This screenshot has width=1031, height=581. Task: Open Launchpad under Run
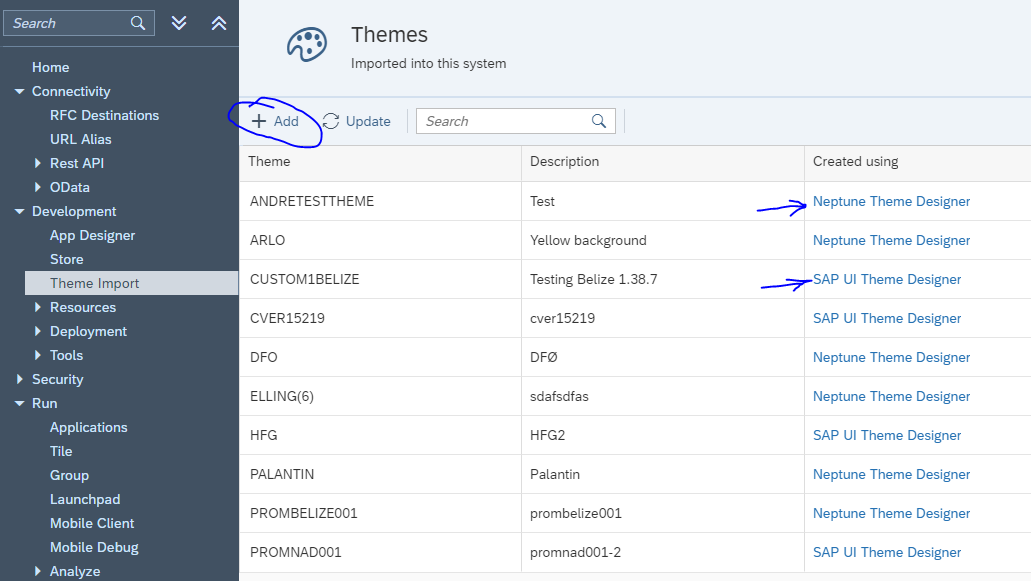pos(85,500)
